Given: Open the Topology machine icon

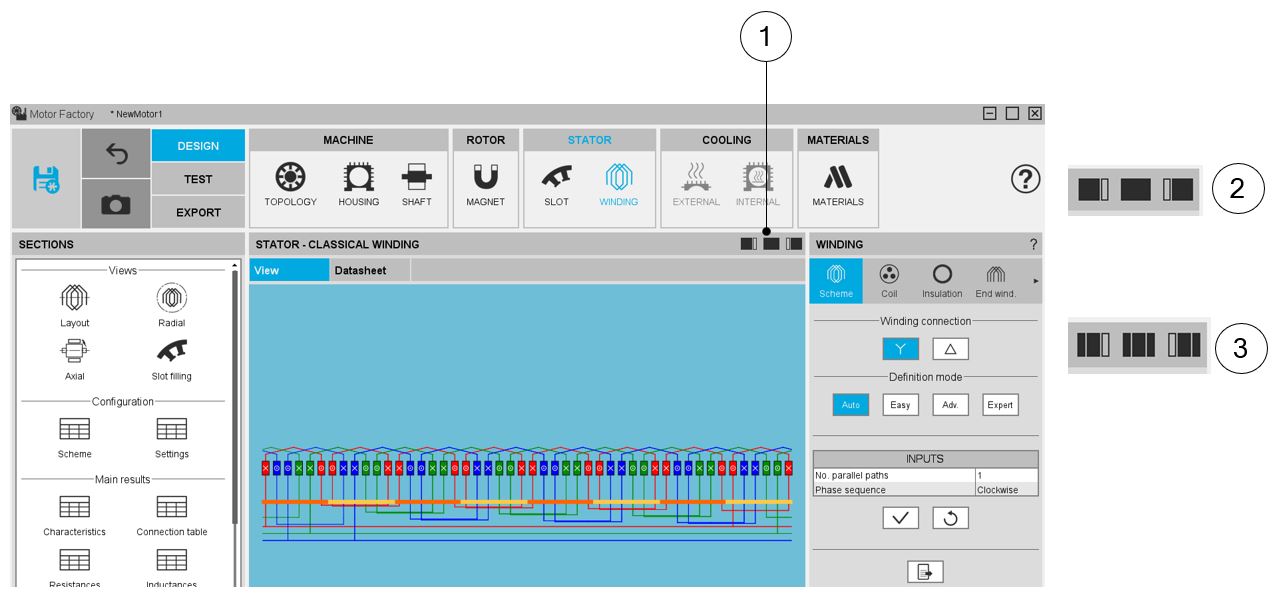Looking at the screenshot, I should [x=290, y=184].
